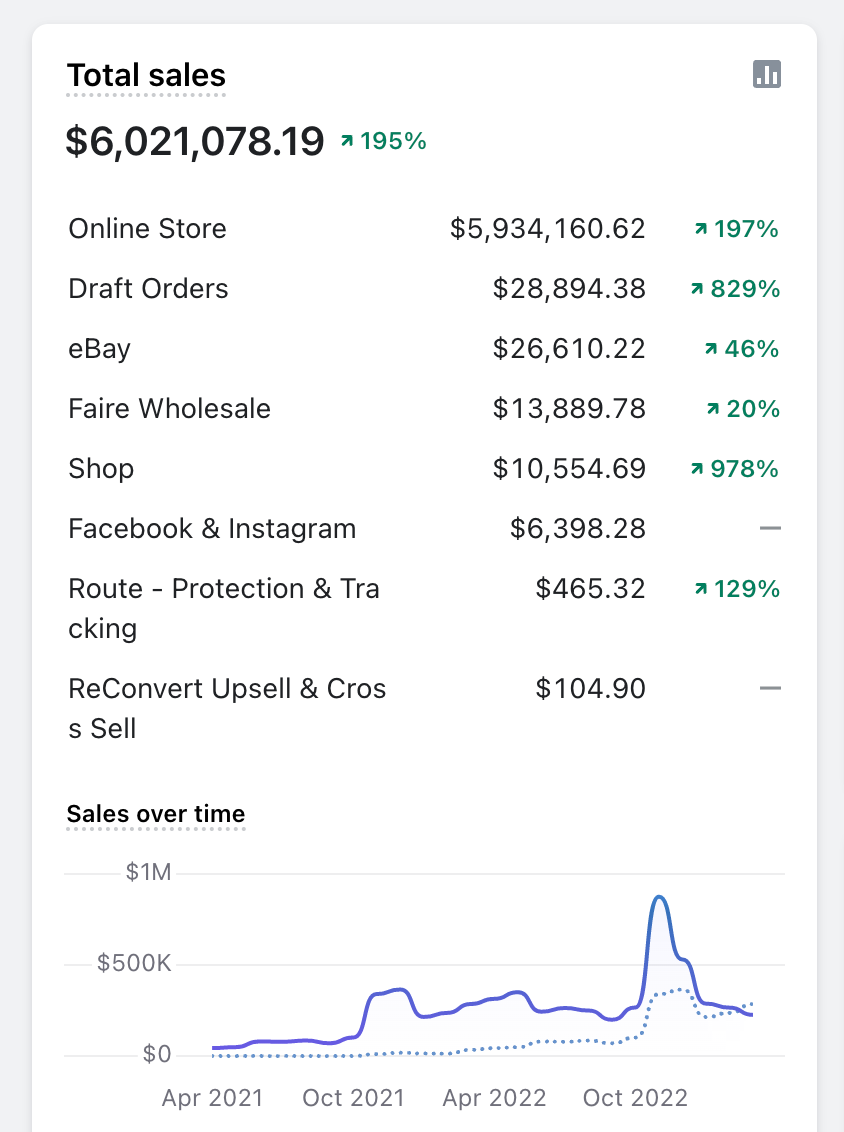The image size is (844, 1132).
Task: Click the sales peak on the chart line
Action: point(659,897)
